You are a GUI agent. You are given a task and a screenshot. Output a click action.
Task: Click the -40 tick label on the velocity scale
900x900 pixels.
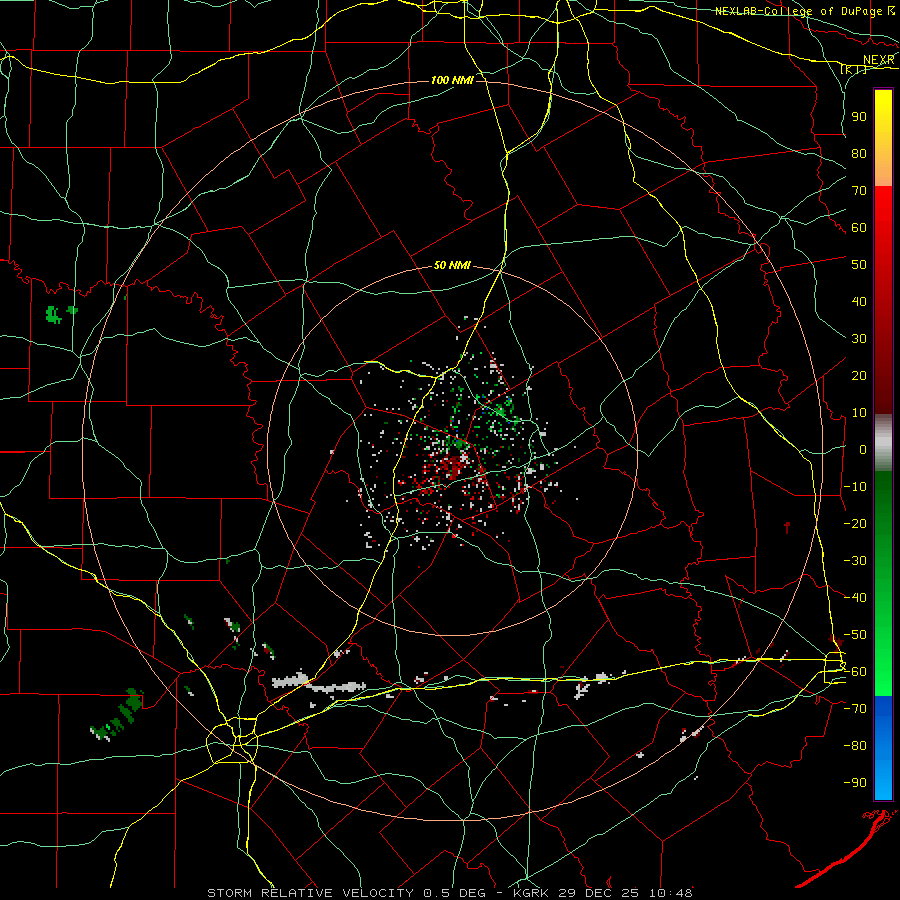855,598
